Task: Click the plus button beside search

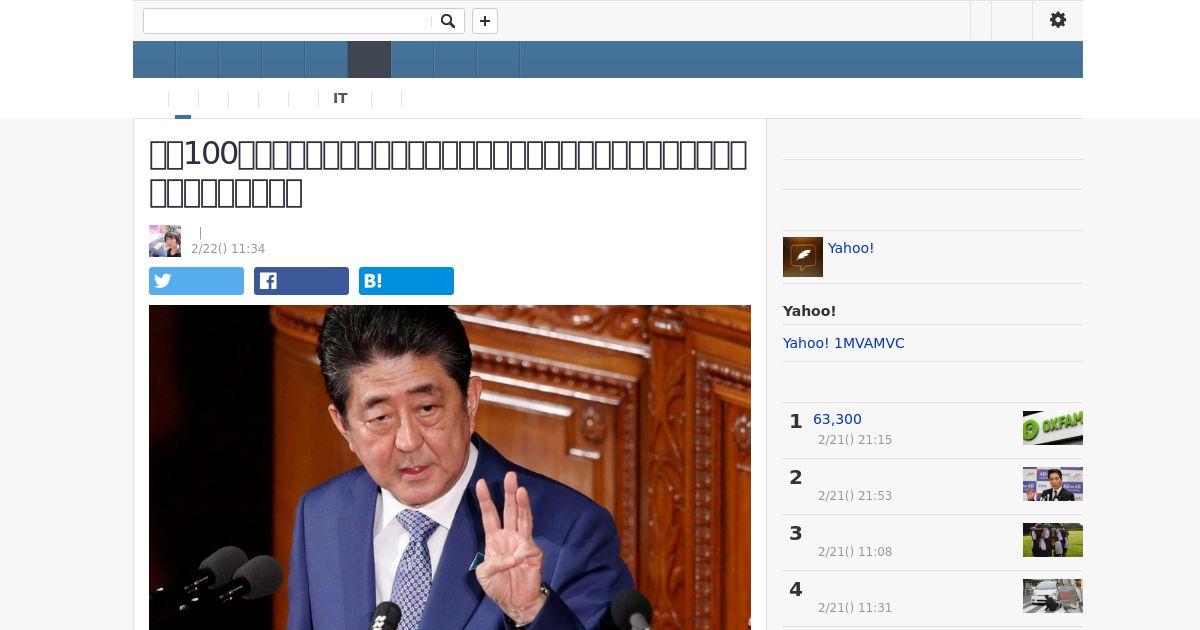Action: click(x=485, y=21)
